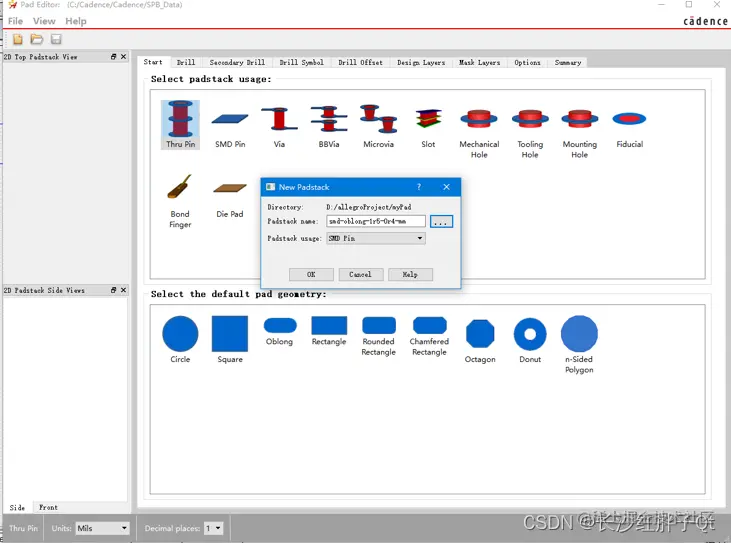Switch to the Drill Symbol tab
The image size is (731, 543).
pos(302,62)
